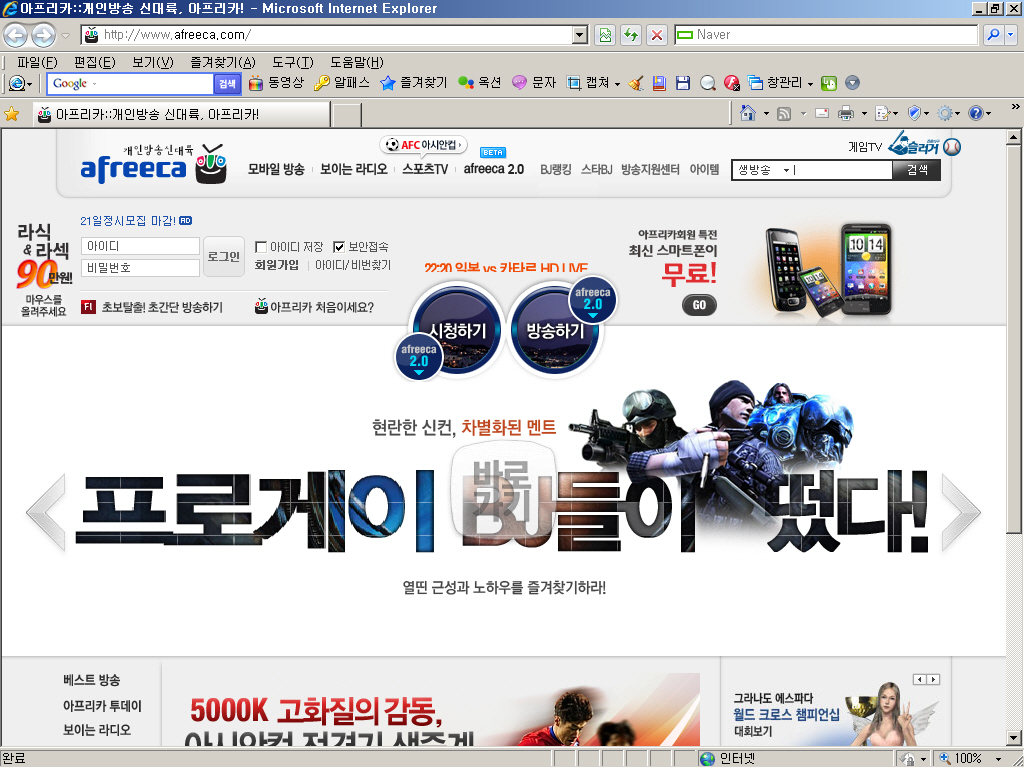The width and height of the screenshot is (1024, 768).
Task: Click the 검색 button in afreeca search
Action: point(916,170)
